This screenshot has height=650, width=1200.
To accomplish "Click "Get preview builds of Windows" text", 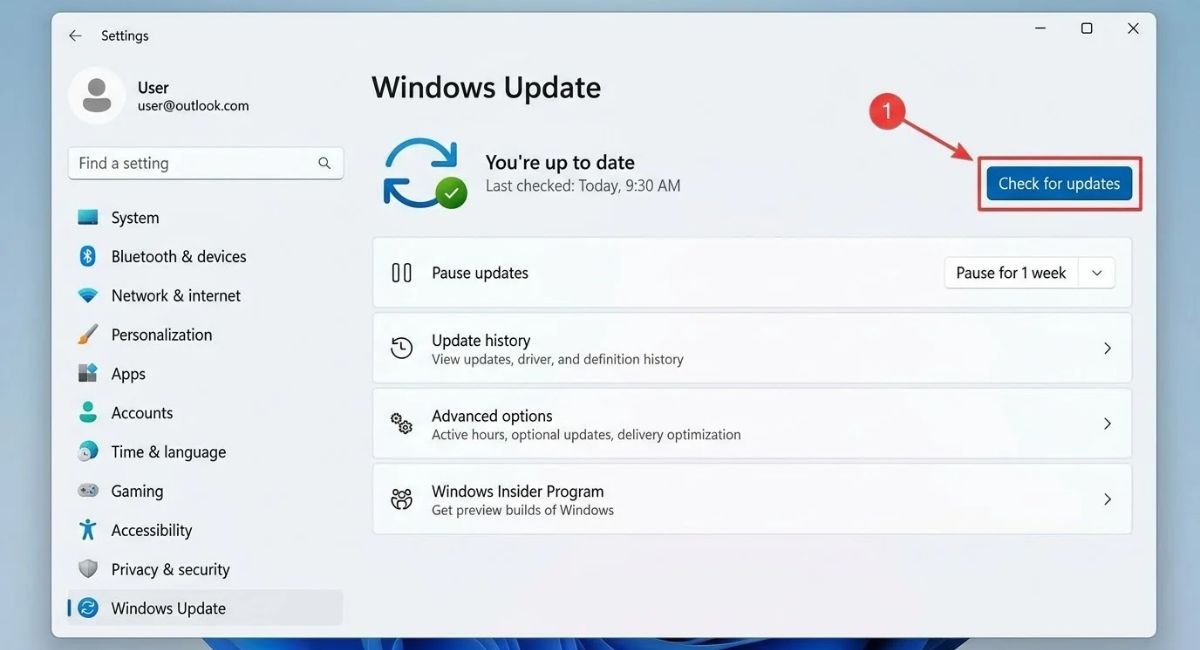I will pos(523,510).
